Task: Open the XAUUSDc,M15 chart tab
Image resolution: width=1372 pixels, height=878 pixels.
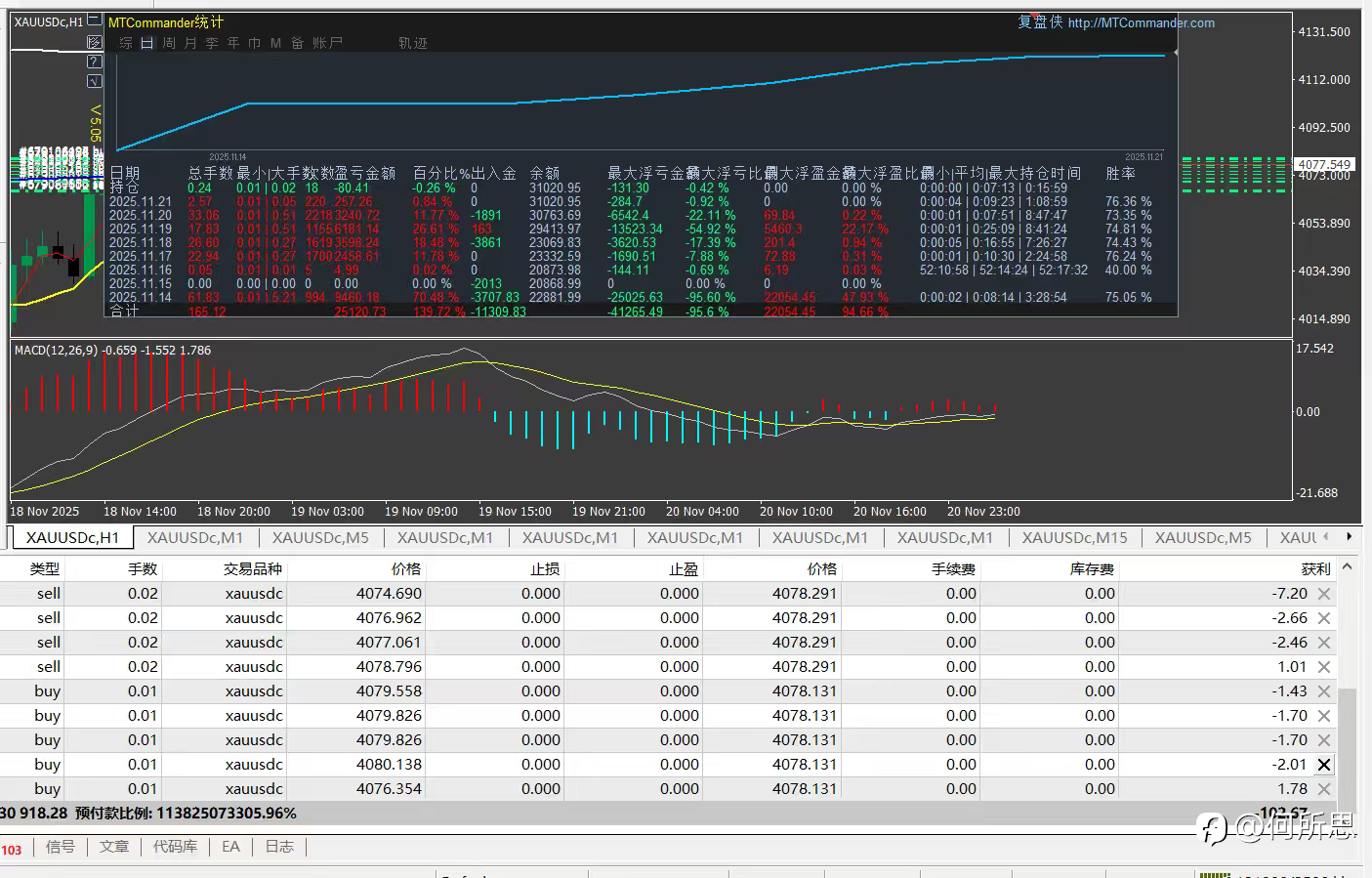Action: tap(1074, 537)
